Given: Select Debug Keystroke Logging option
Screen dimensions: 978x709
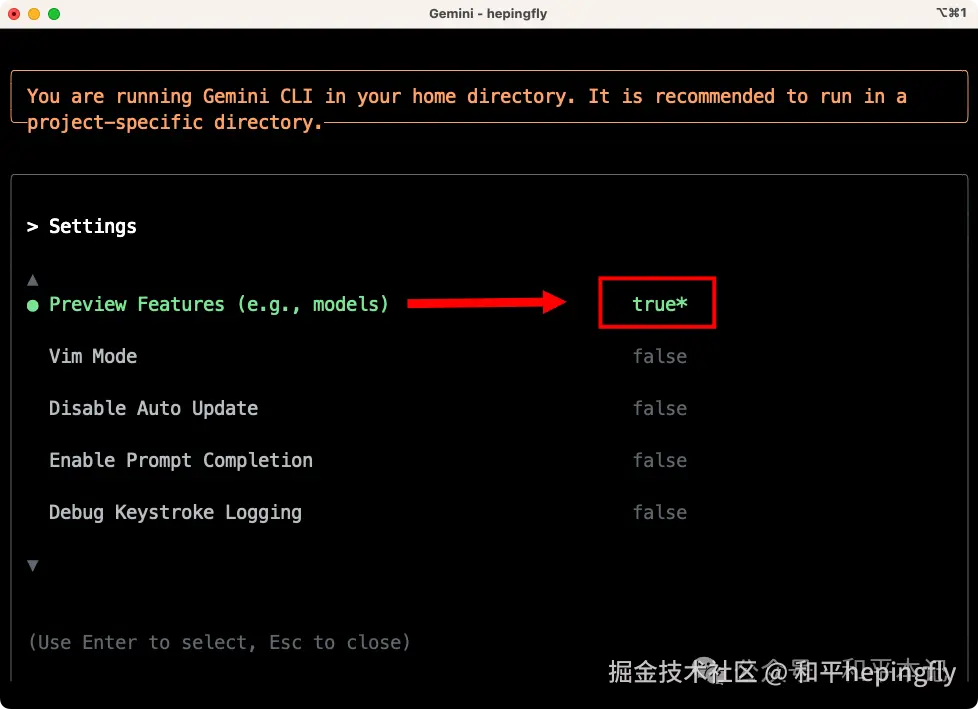Looking at the screenshot, I should tap(175, 513).
